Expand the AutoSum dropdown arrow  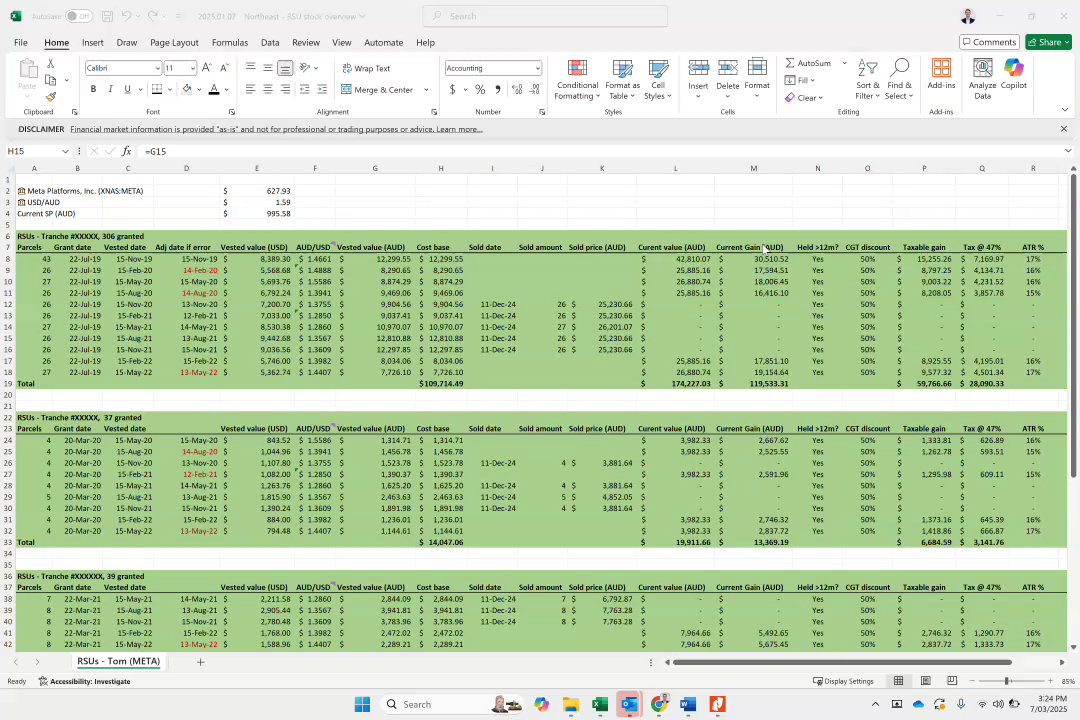[x=844, y=63]
